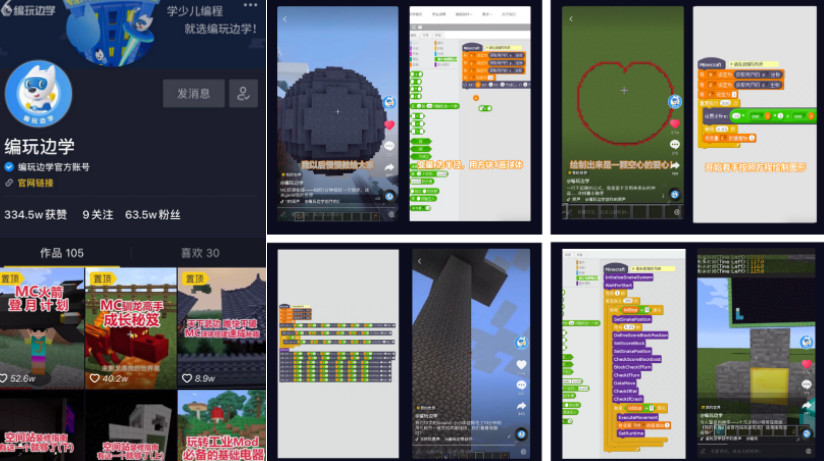Open the MC驯龙高手成长秘笈 pinned video

(131, 328)
